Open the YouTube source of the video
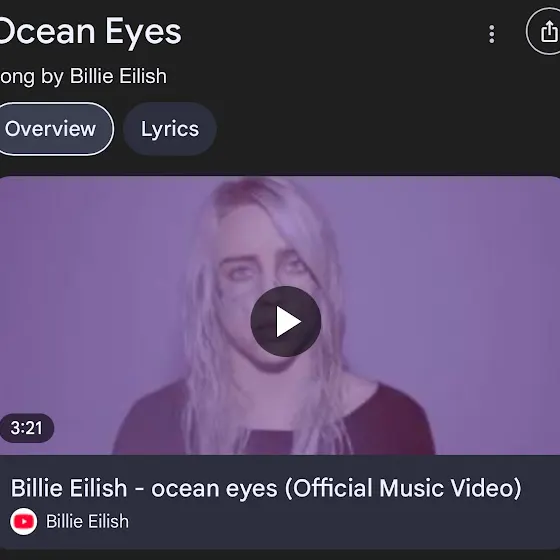560x560 pixels. 24,521
